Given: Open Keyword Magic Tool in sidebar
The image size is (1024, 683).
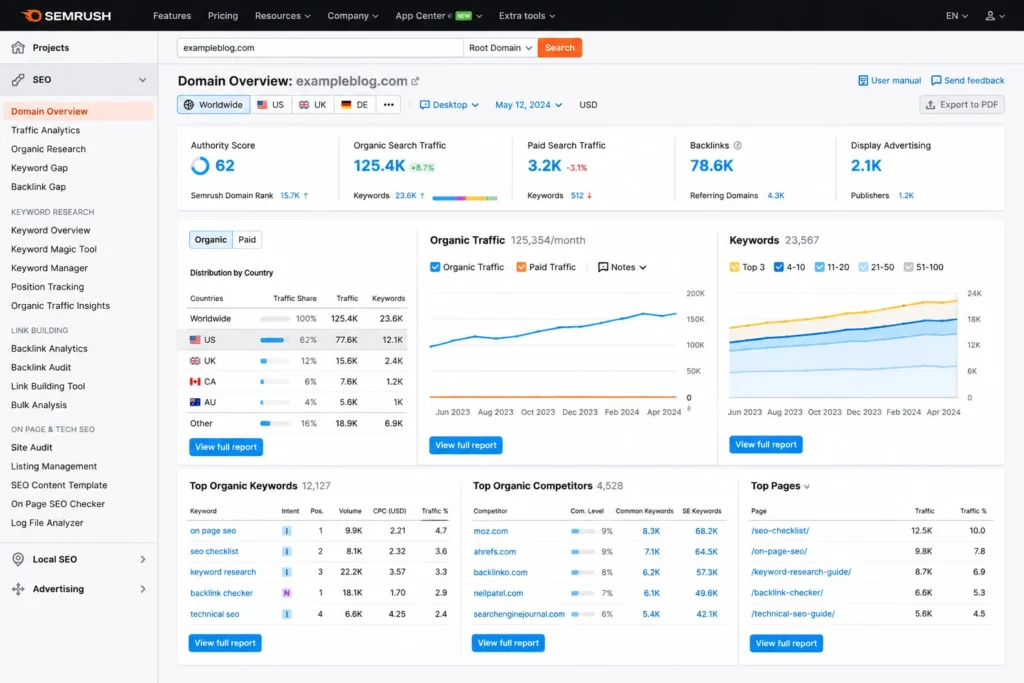Looking at the screenshot, I should point(54,249).
